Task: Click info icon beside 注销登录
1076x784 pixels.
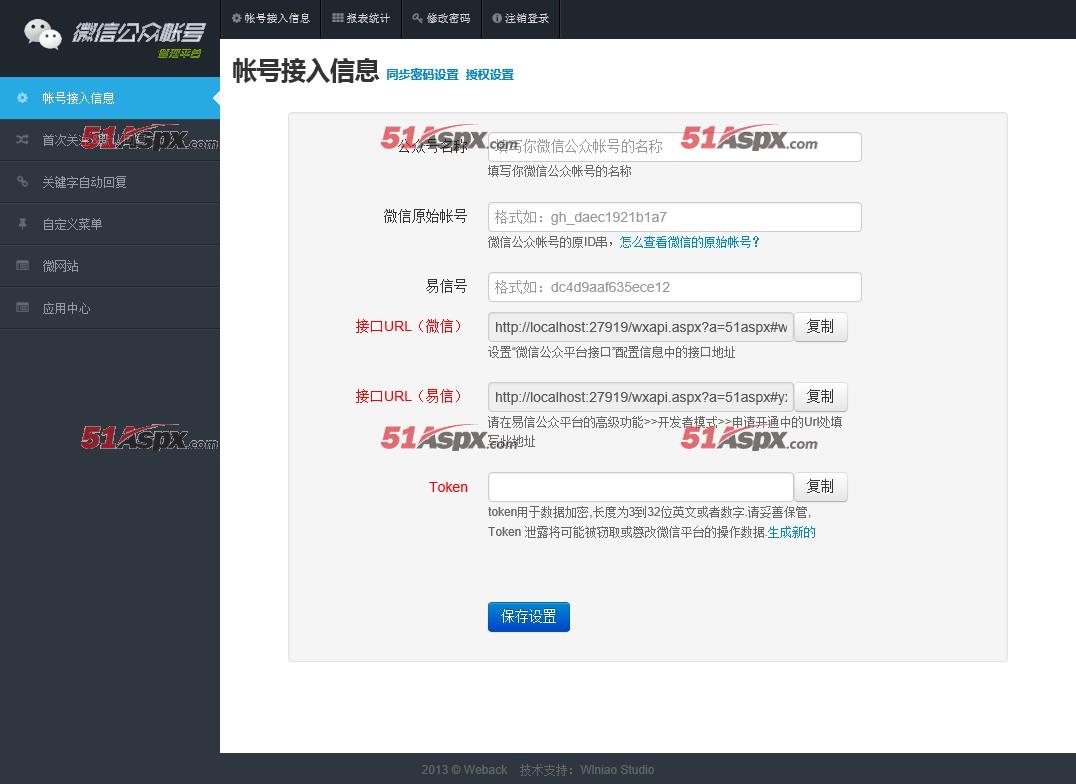Action: click(497, 19)
